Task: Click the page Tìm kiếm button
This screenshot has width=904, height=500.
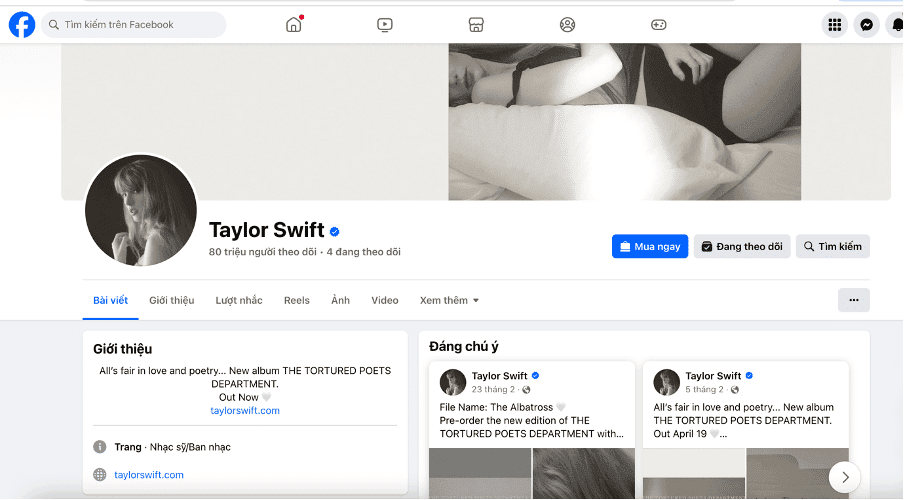Action: [x=833, y=246]
